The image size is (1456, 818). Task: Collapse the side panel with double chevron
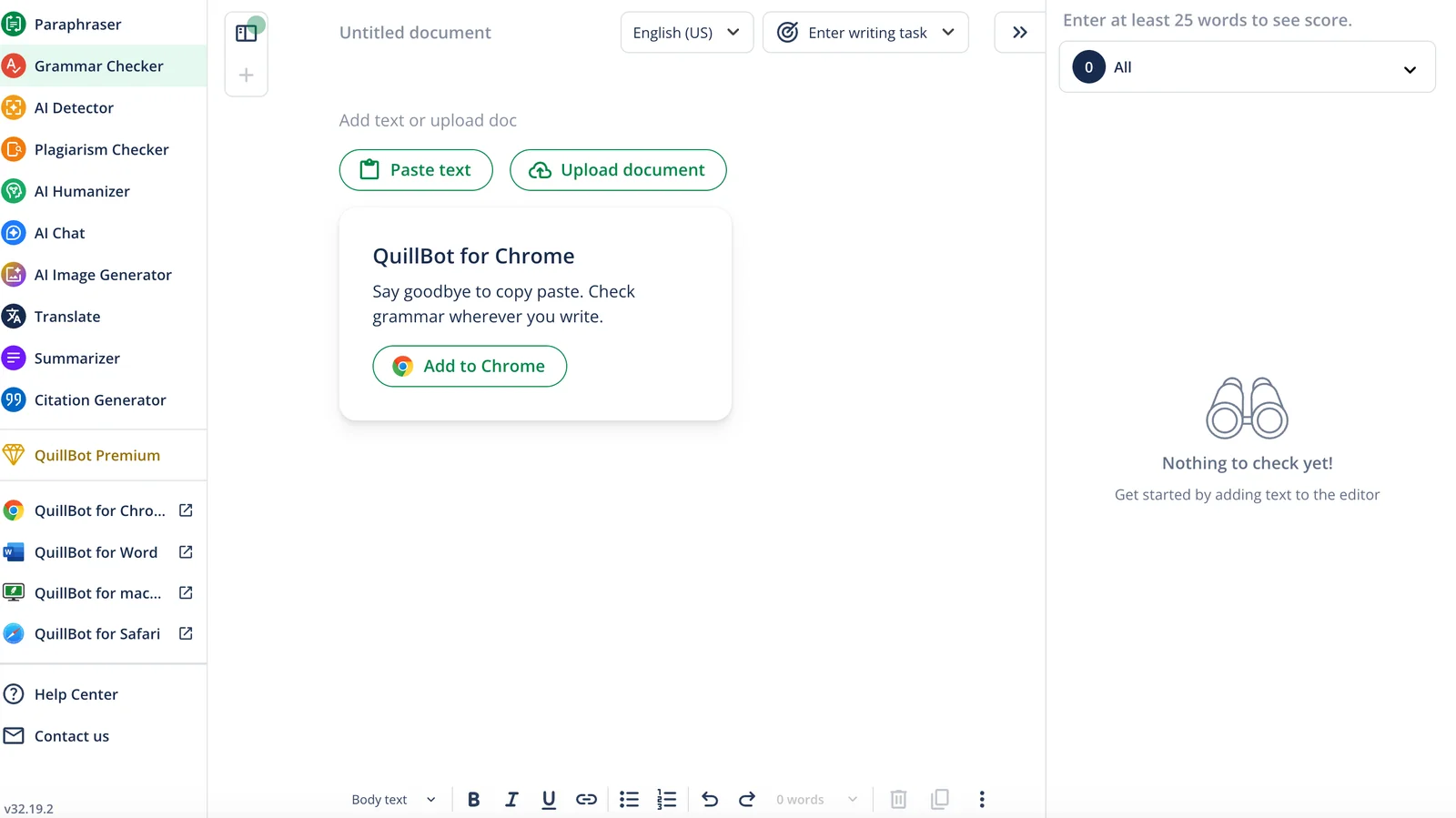(x=1019, y=33)
